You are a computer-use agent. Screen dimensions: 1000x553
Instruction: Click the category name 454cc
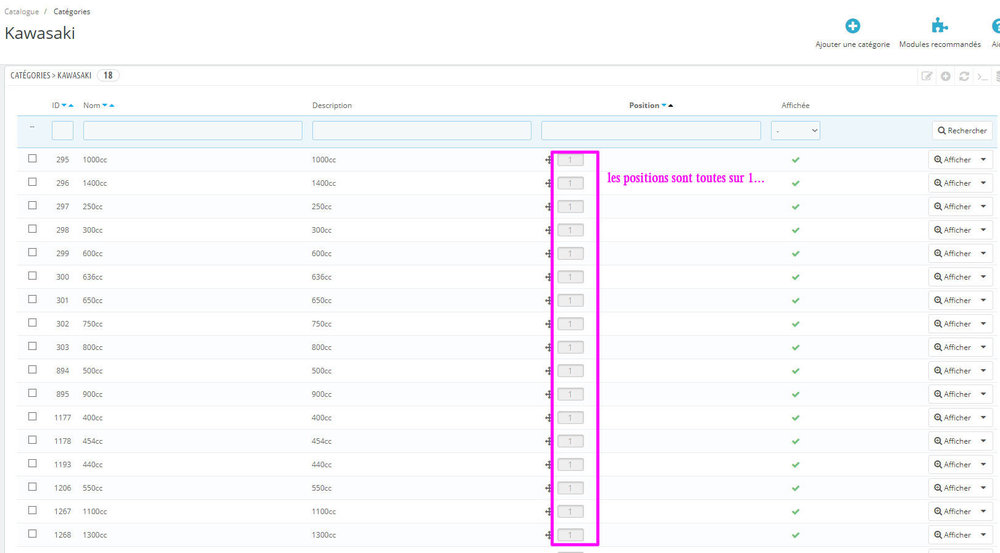click(92, 441)
